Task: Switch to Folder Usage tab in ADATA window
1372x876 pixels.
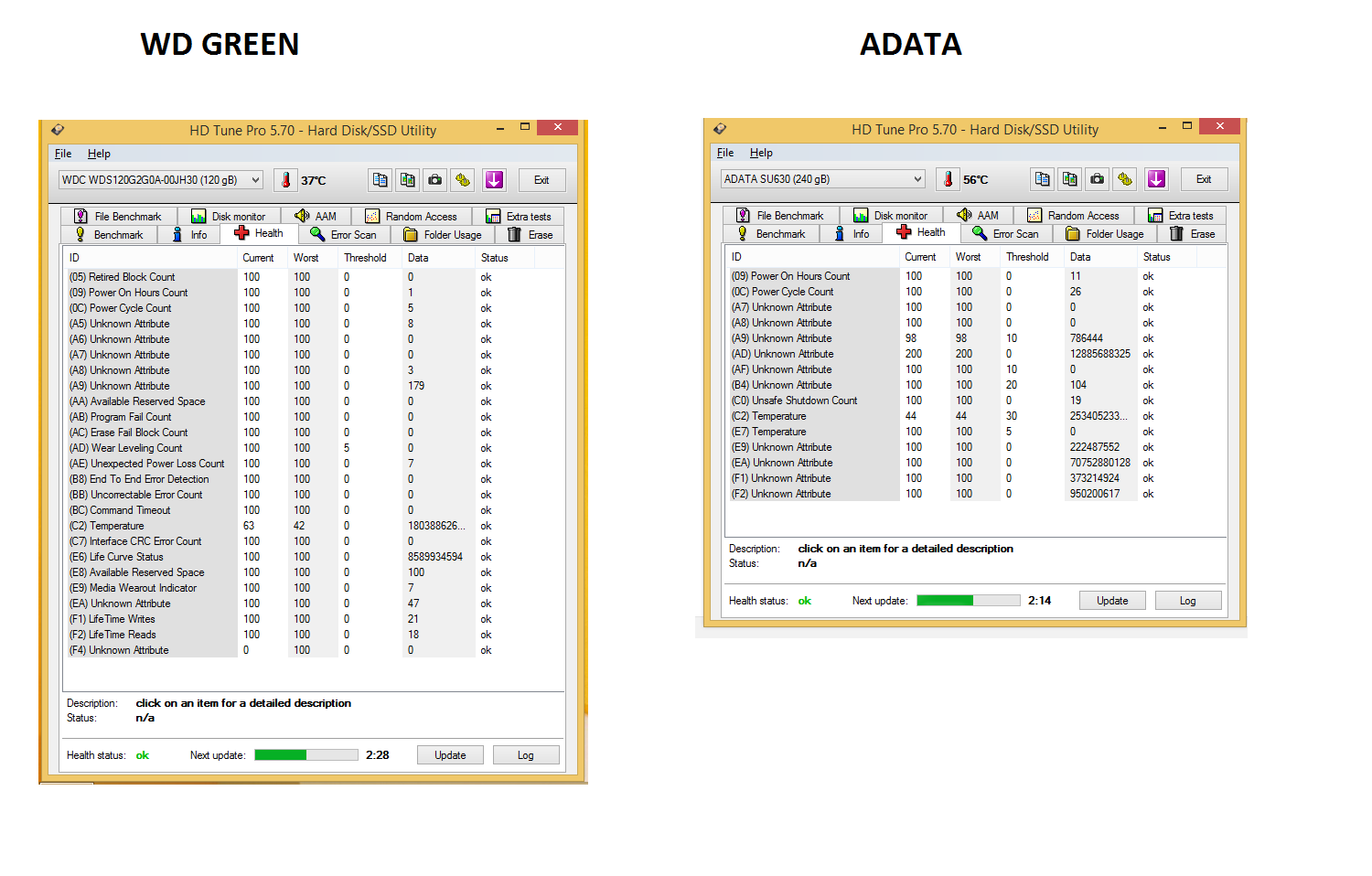Action: [1106, 234]
